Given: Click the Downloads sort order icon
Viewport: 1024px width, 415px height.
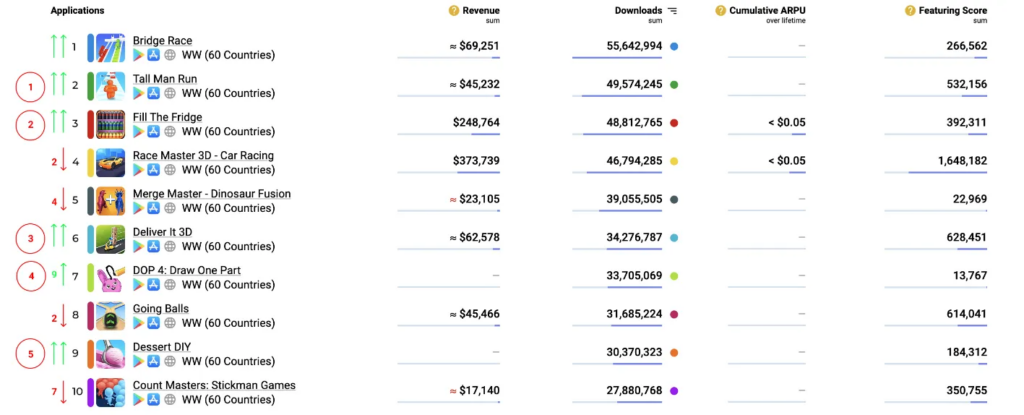Looking at the screenshot, I should pos(672,11).
